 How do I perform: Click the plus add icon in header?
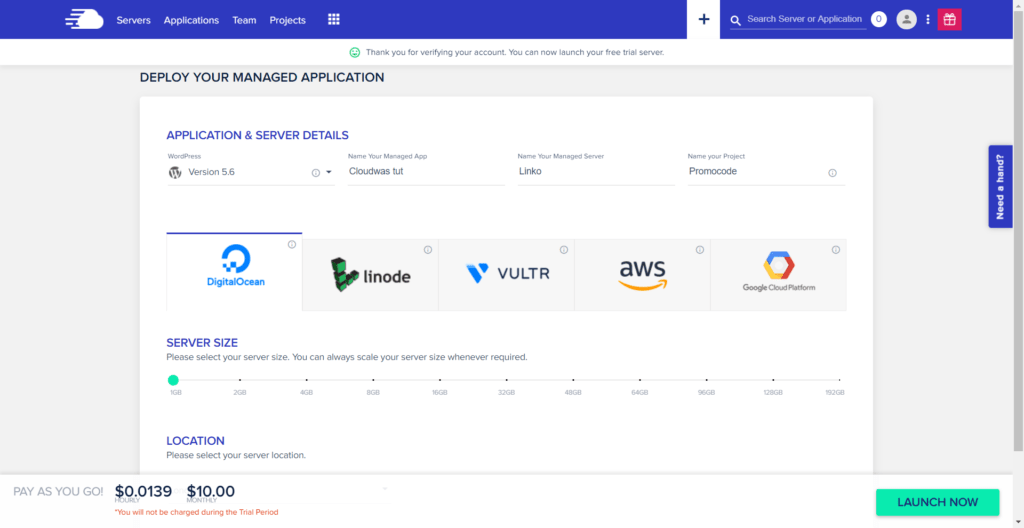click(x=704, y=19)
